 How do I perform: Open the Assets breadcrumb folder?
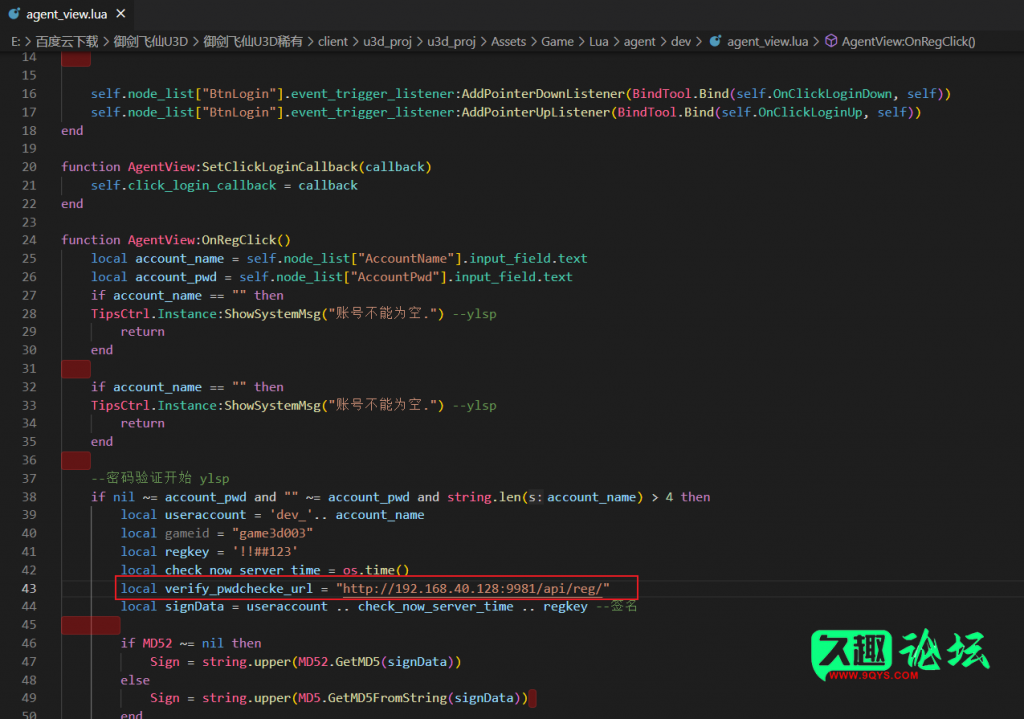click(x=509, y=42)
